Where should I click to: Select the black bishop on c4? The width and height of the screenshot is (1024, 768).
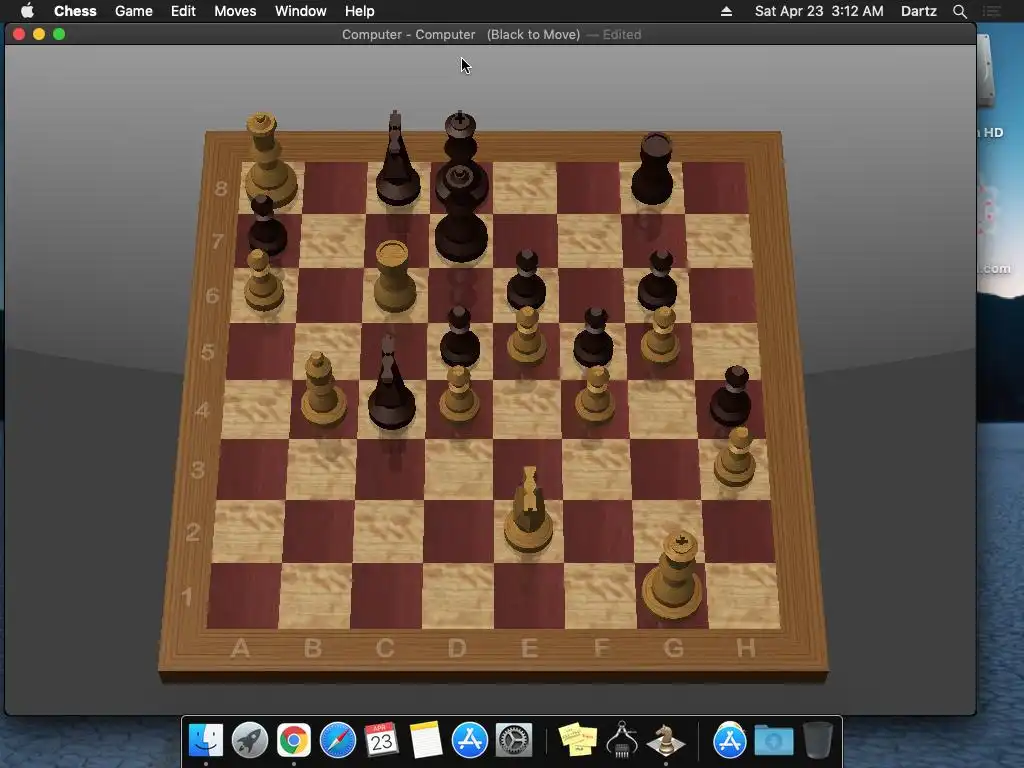click(x=391, y=383)
